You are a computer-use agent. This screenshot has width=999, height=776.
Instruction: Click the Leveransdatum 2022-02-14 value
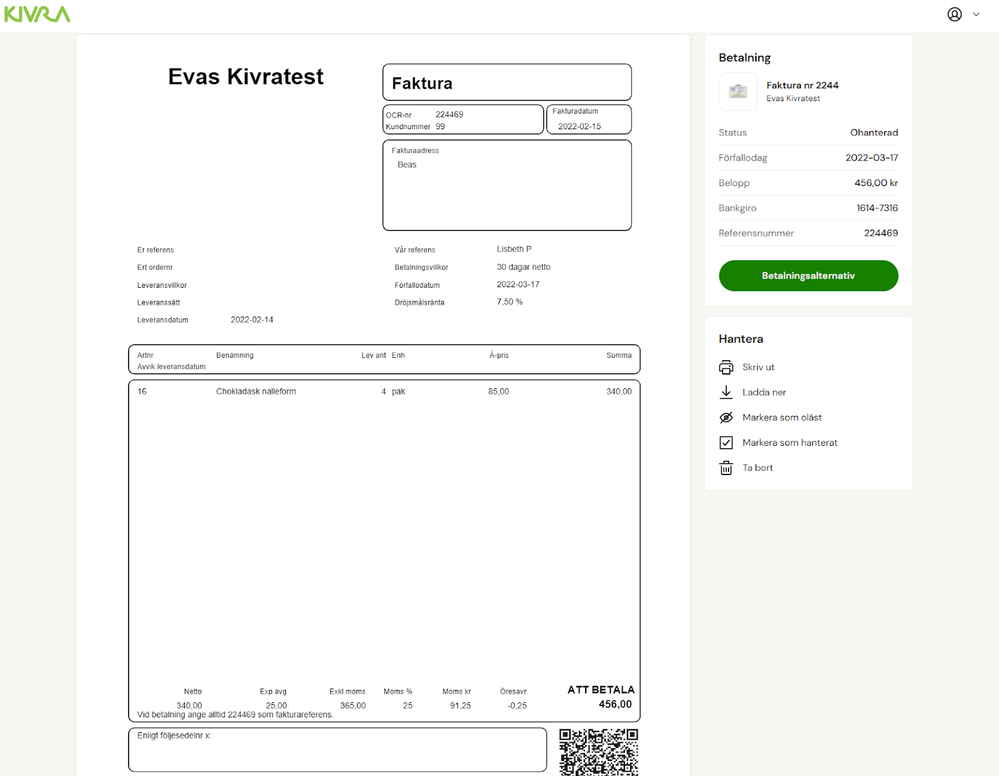click(x=252, y=320)
